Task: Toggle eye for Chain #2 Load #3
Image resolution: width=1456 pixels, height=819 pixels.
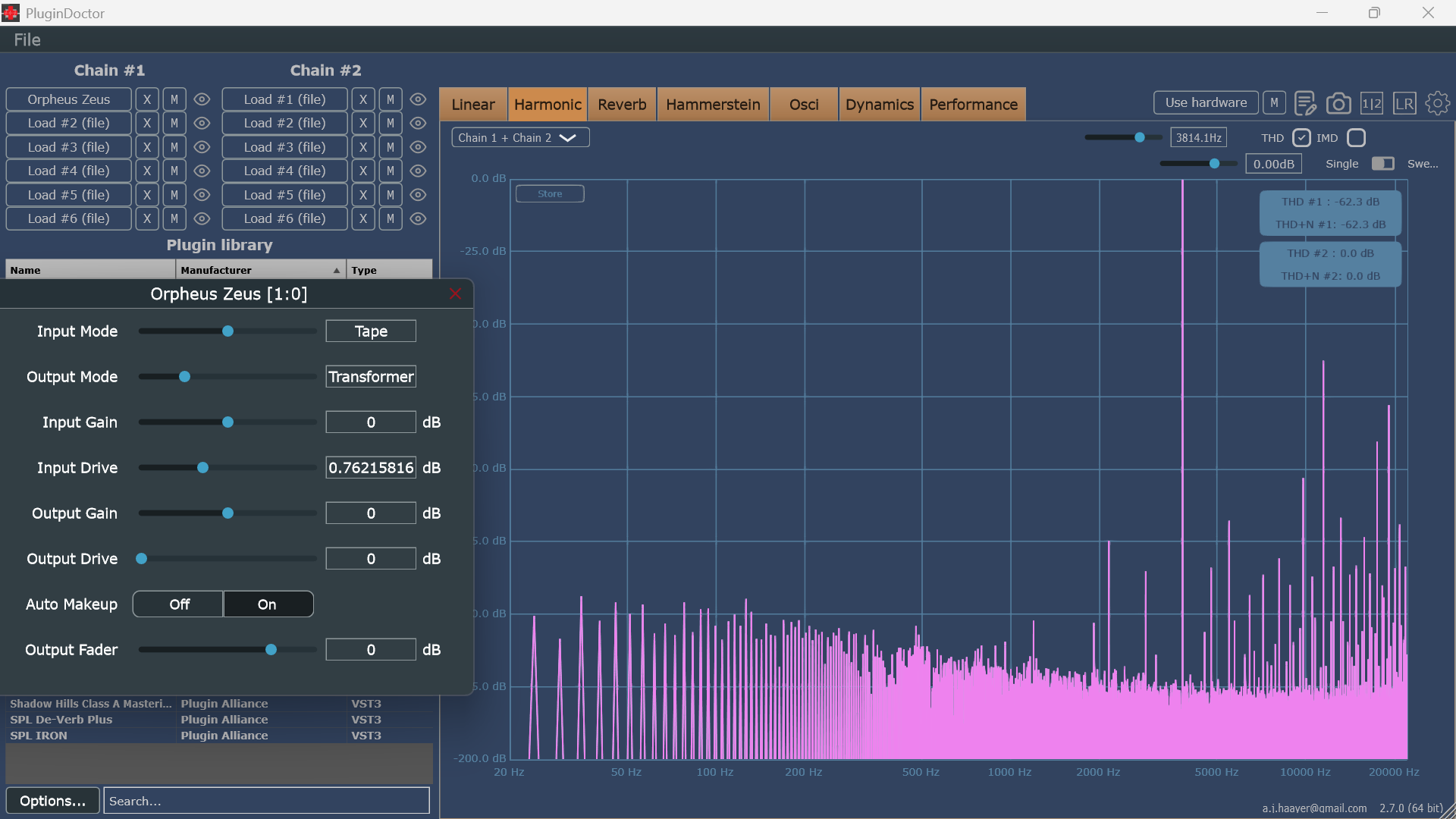Action: (418, 147)
